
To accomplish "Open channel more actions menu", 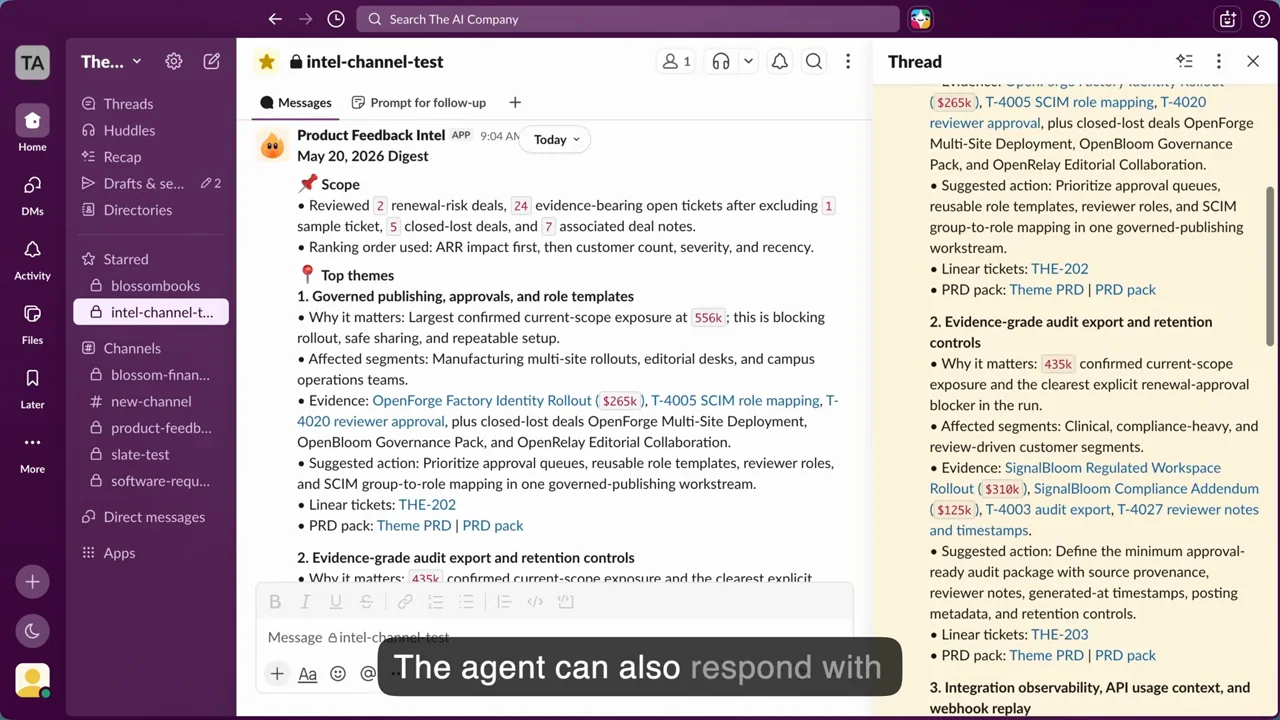I will (848, 62).
